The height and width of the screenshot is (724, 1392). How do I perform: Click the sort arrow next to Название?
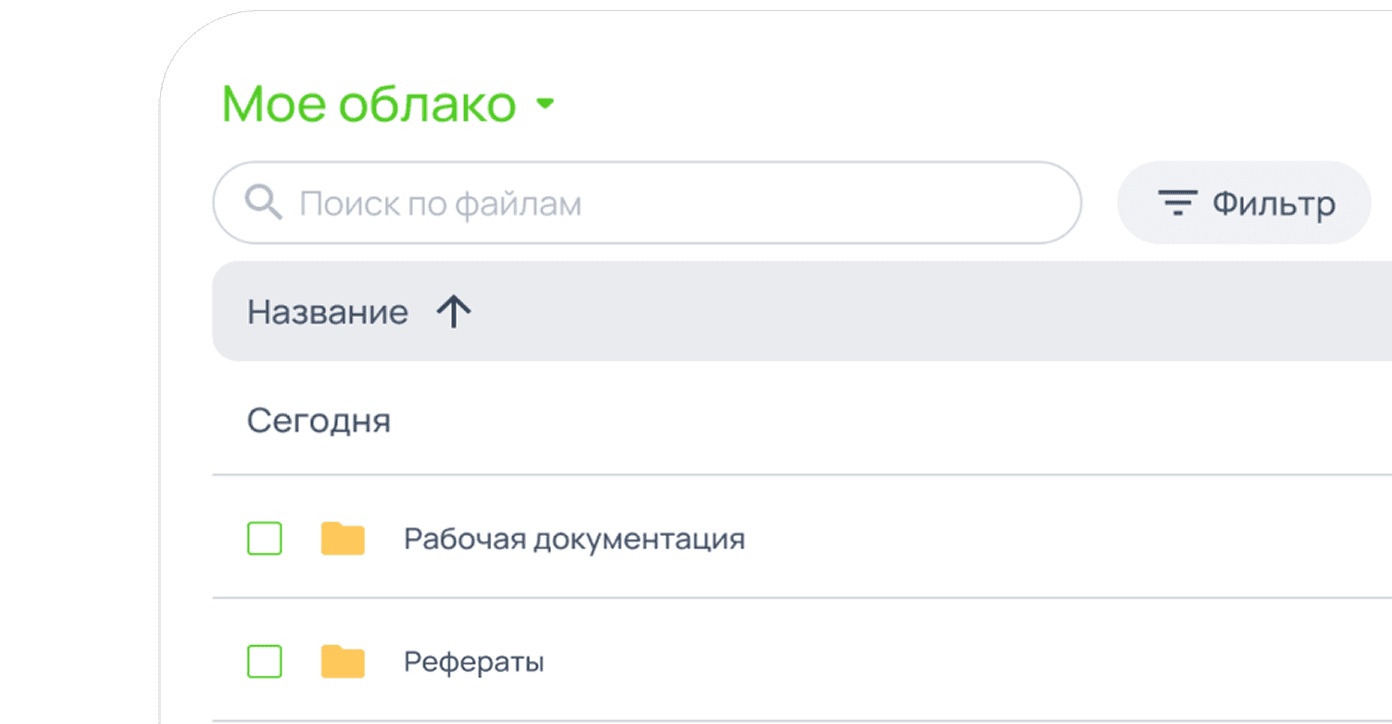pos(454,312)
